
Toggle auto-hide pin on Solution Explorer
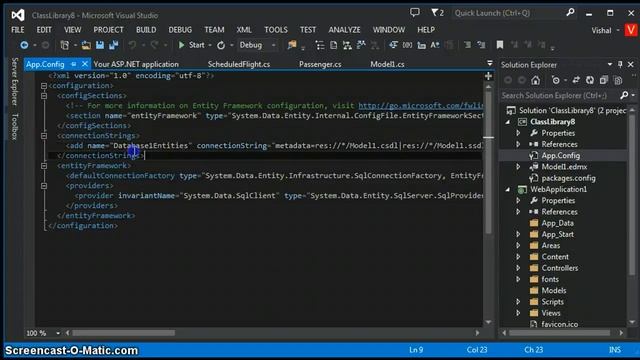tap(620, 64)
